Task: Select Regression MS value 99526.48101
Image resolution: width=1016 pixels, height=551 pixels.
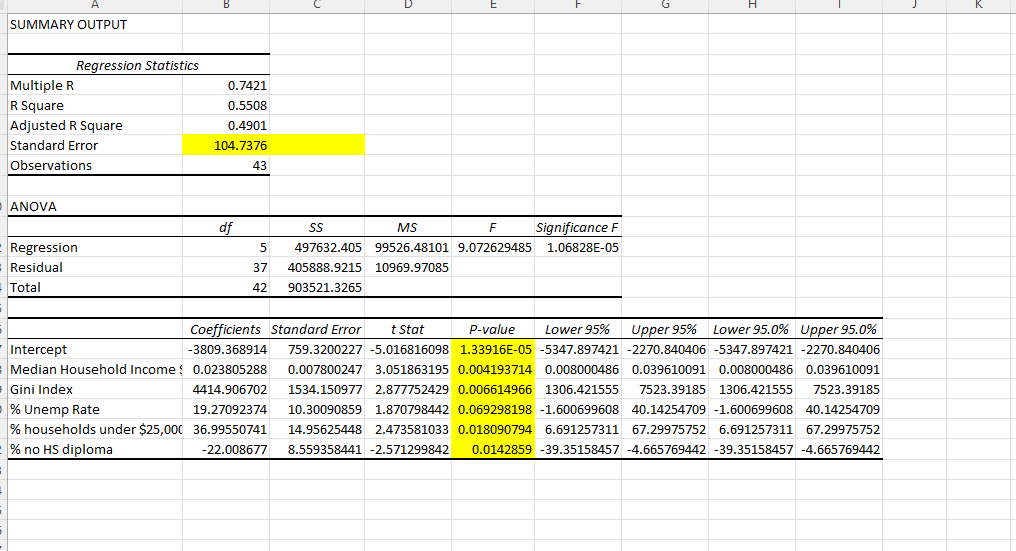Action: tap(408, 248)
